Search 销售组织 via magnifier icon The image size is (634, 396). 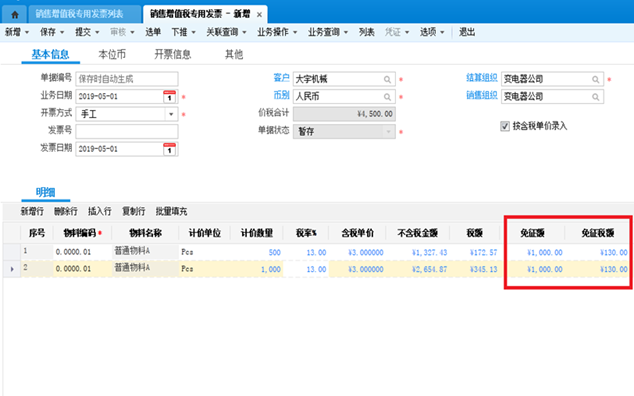595,97
